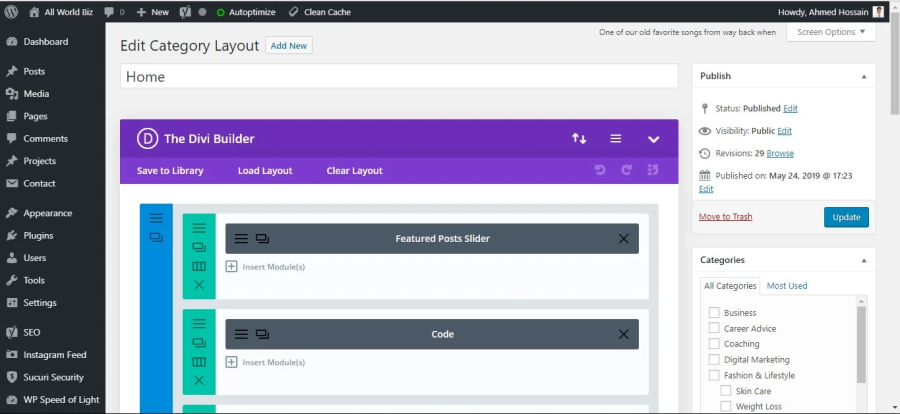Image resolution: width=900 pixels, height=414 pixels.
Task: Open Autoptimize in admin bar
Action: click(x=246, y=11)
